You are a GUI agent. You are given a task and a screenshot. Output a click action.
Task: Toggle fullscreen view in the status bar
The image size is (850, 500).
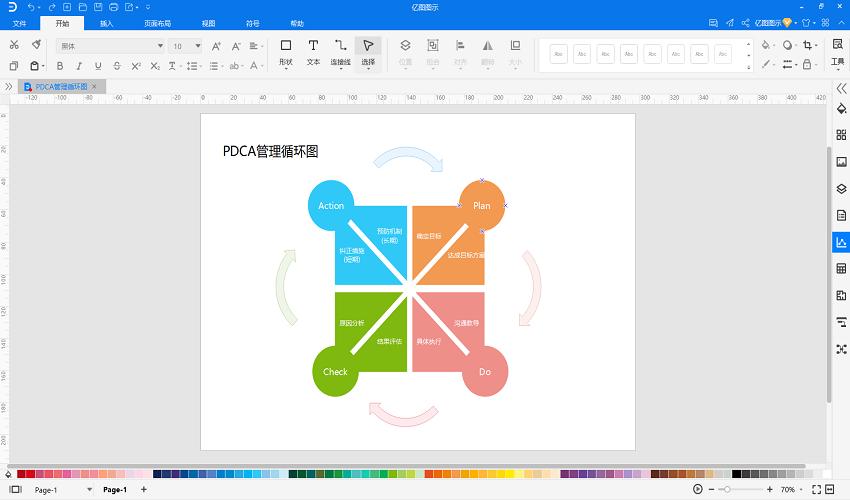816,489
